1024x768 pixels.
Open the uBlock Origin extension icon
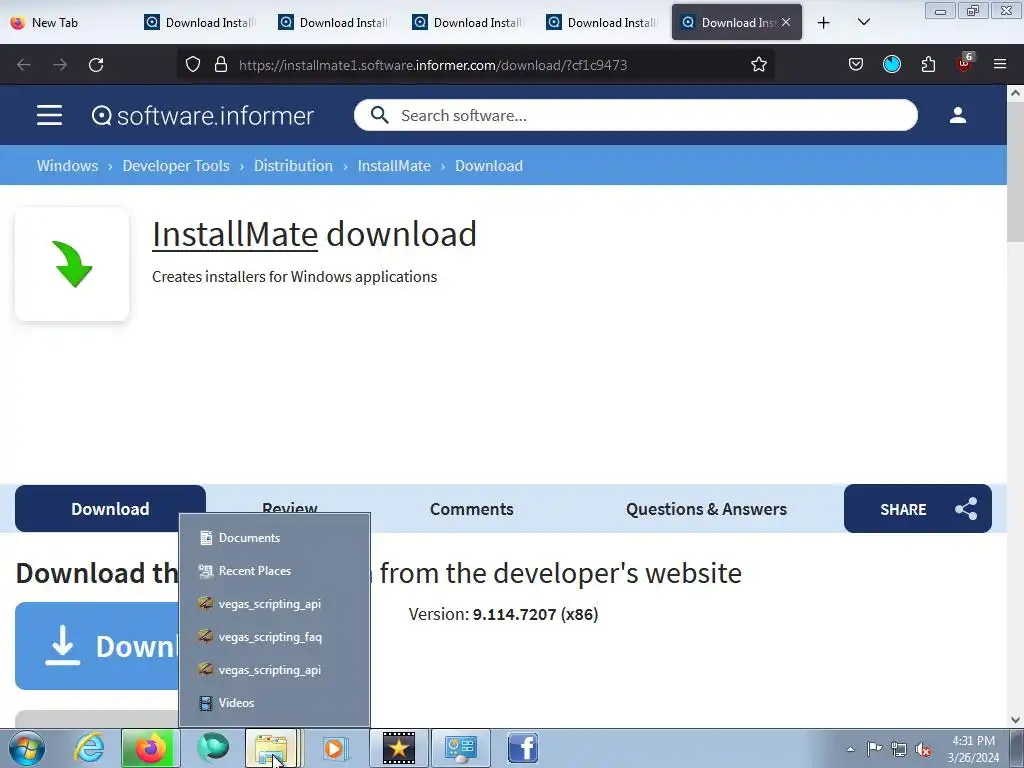[965, 63]
